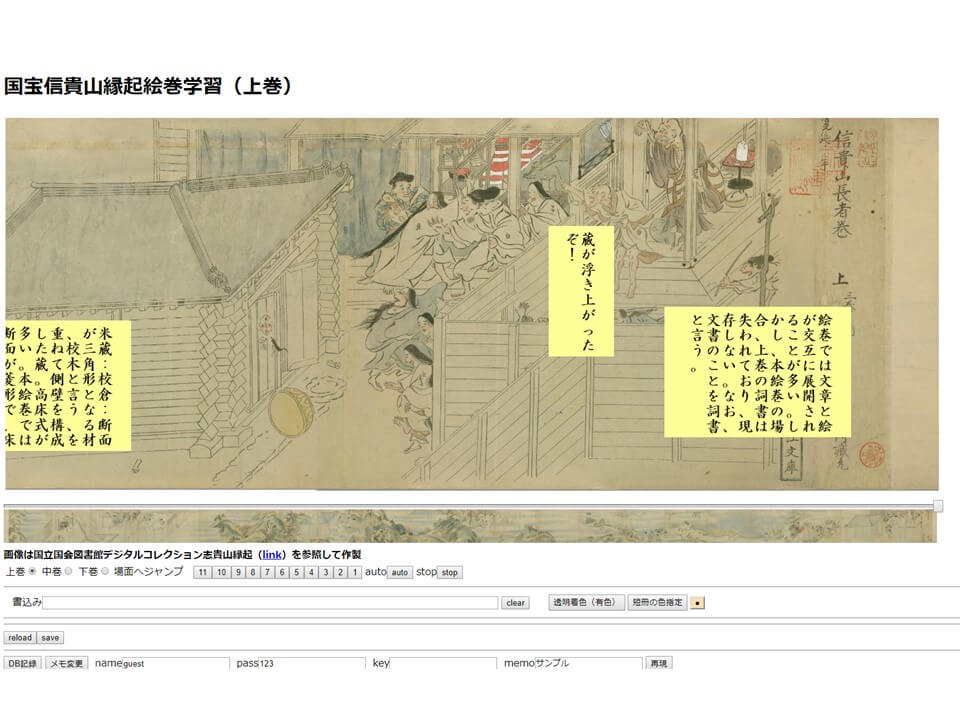Focus the memo field containing サンプル

click(x=588, y=664)
